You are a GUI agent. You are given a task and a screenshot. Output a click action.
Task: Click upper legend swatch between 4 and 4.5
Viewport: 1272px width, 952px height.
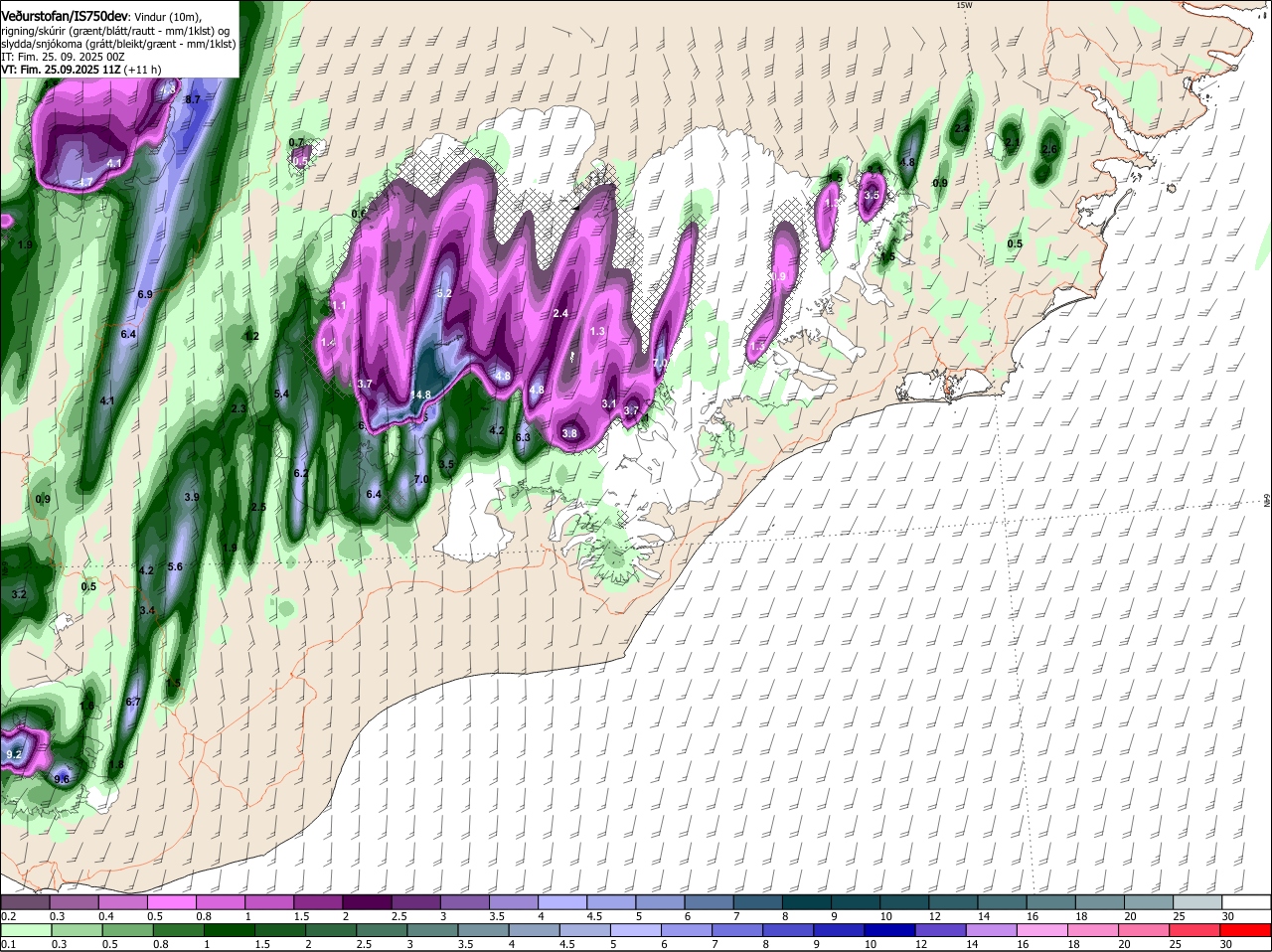[x=562, y=902]
